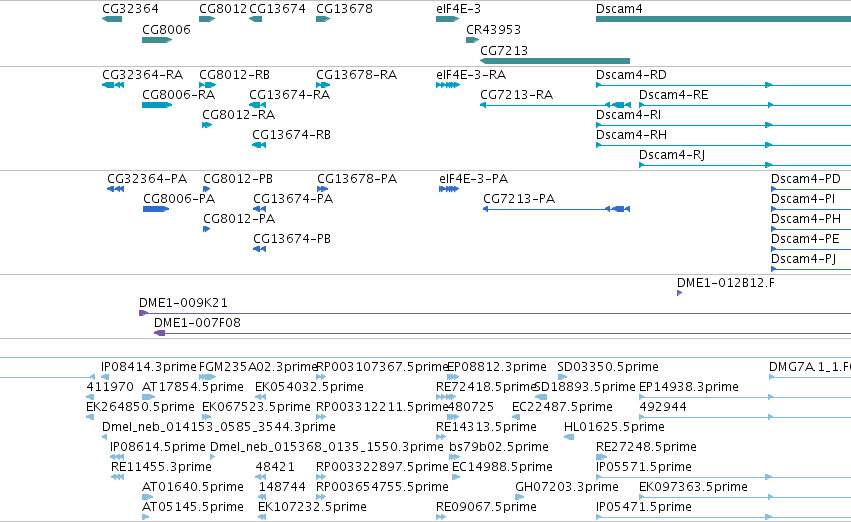Click protein Dscam4-PJ
Screen dimensions: 851x522
click(x=803, y=259)
